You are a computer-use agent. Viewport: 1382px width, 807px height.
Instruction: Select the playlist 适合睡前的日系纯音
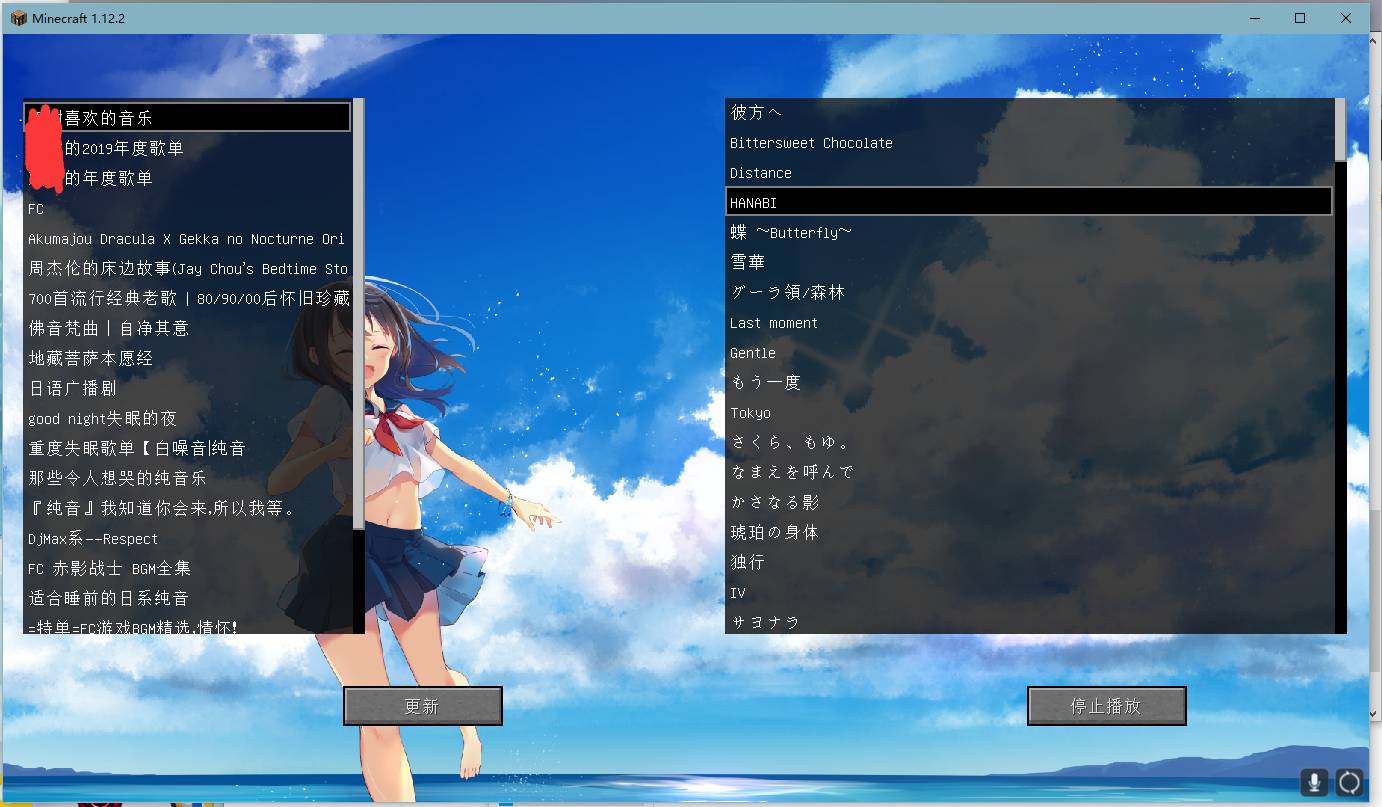point(105,598)
